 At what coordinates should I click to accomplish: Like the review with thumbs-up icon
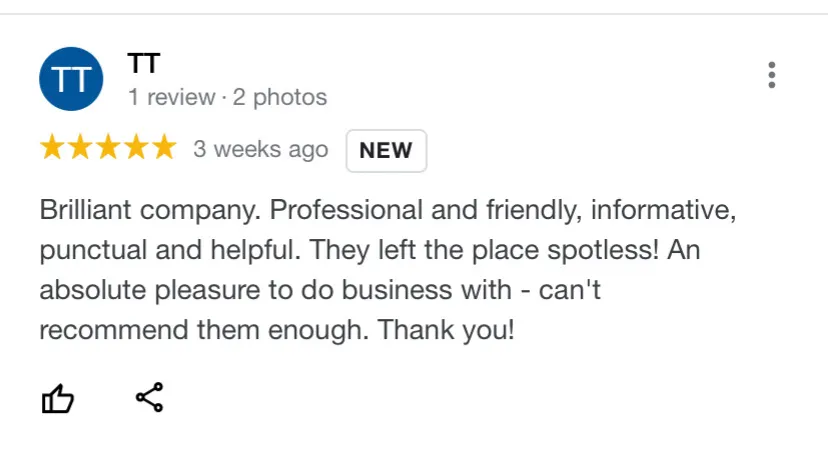coord(57,399)
